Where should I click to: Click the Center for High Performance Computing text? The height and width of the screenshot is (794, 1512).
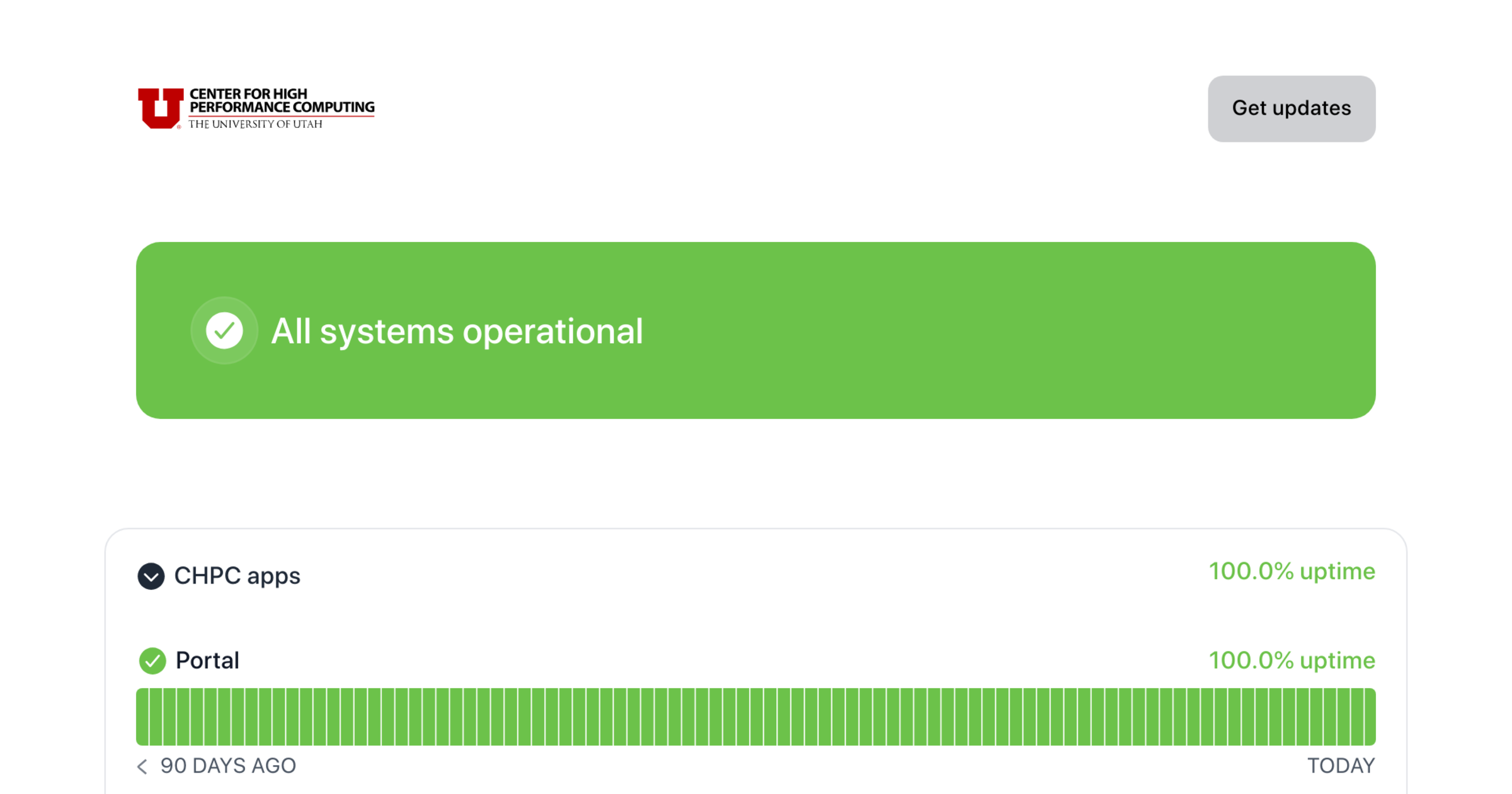(x=282, y=101)
